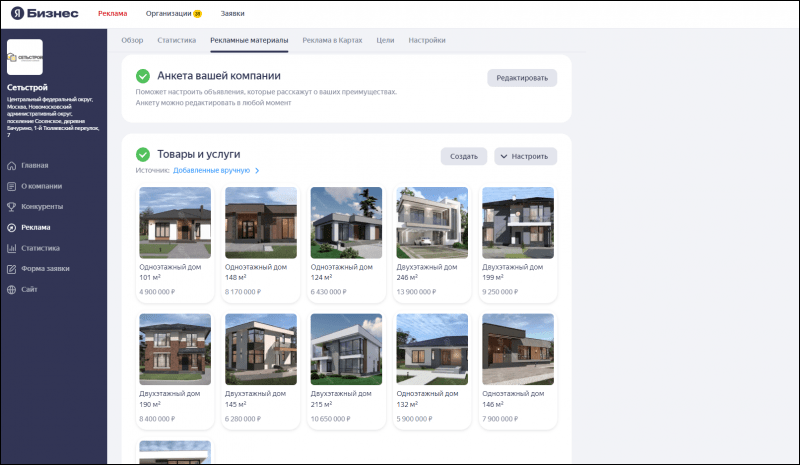
Task: Click the О компании sidebar icon
Action: 11,186
